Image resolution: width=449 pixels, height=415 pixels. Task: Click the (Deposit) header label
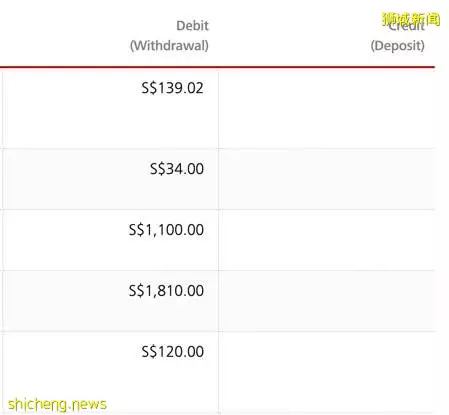point(398,46)
